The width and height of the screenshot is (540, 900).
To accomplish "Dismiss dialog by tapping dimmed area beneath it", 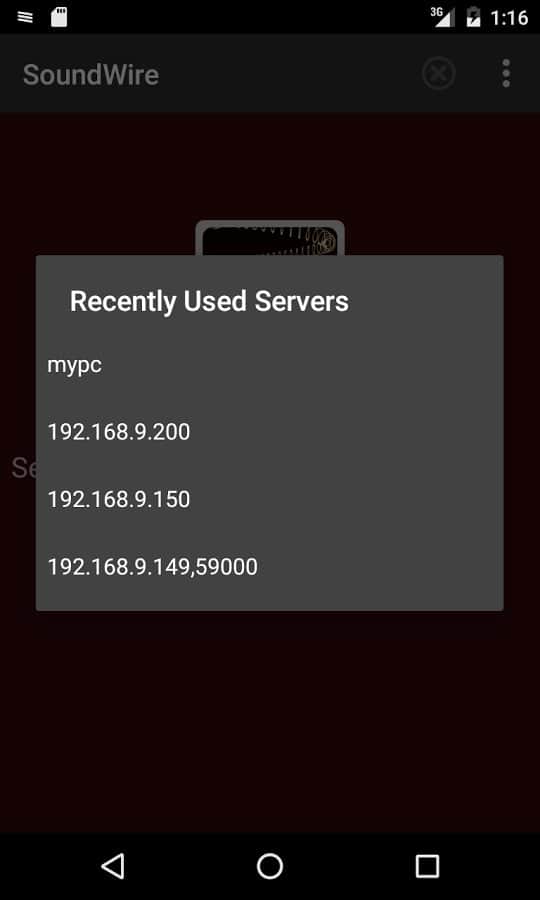I will (270, 717).
